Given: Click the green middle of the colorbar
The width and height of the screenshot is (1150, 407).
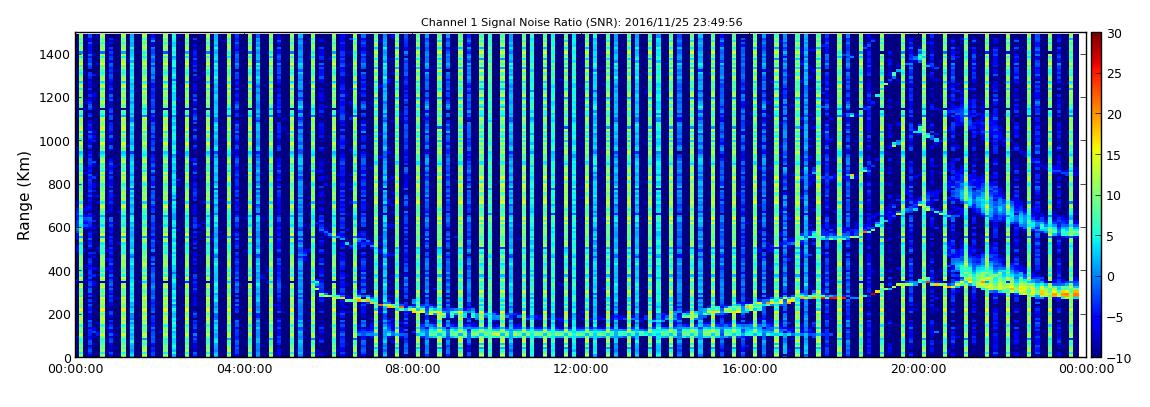Looking at the screenshot, I should tap(1096, 195).
